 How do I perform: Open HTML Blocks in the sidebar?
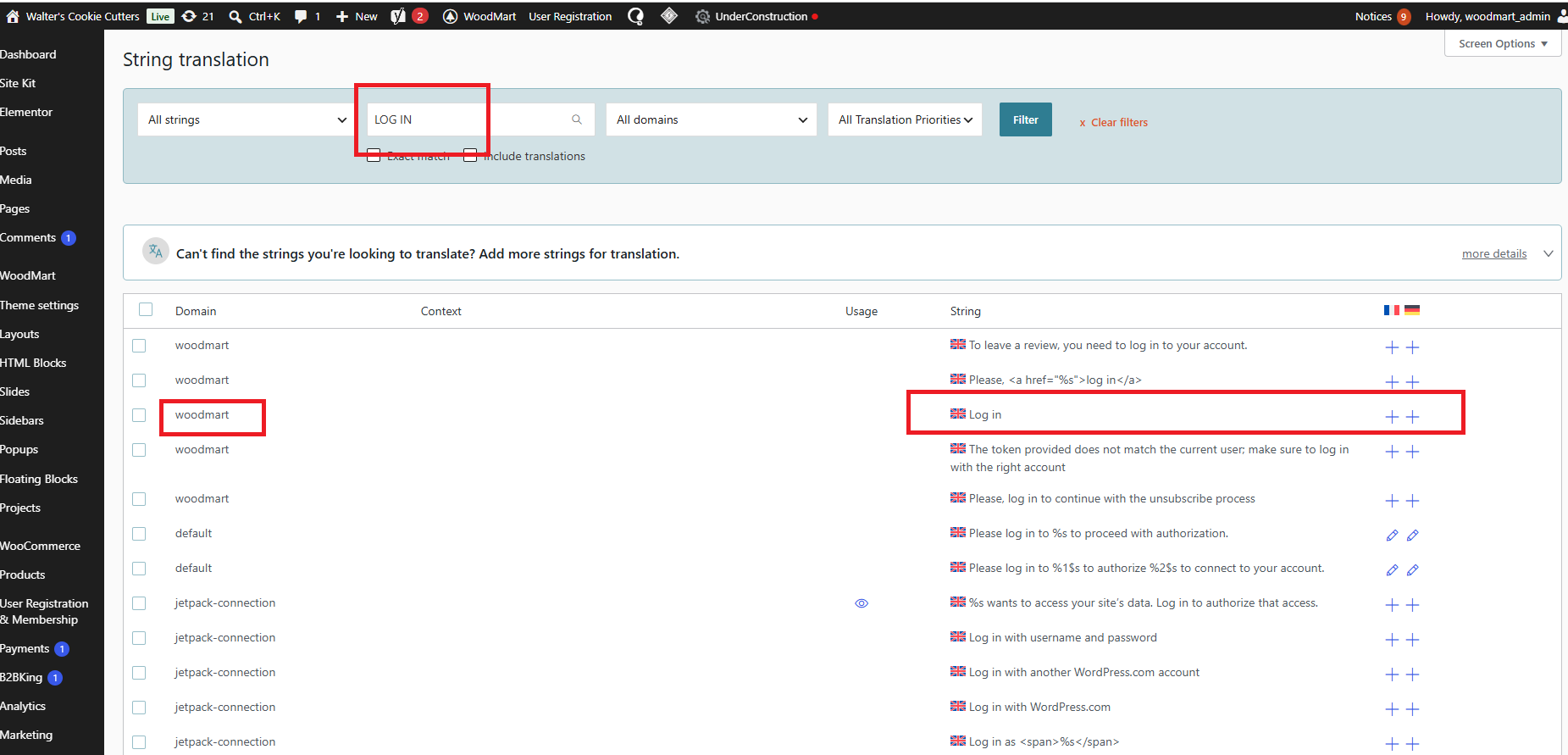pyautogui.click(x=33, y=363)
